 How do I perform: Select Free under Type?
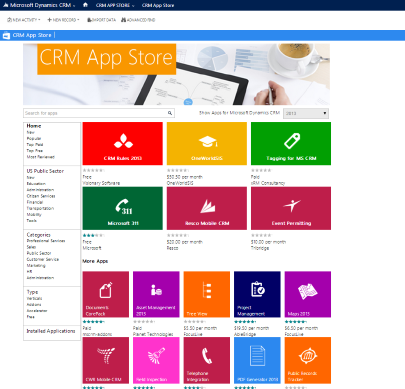coord(31,317)
